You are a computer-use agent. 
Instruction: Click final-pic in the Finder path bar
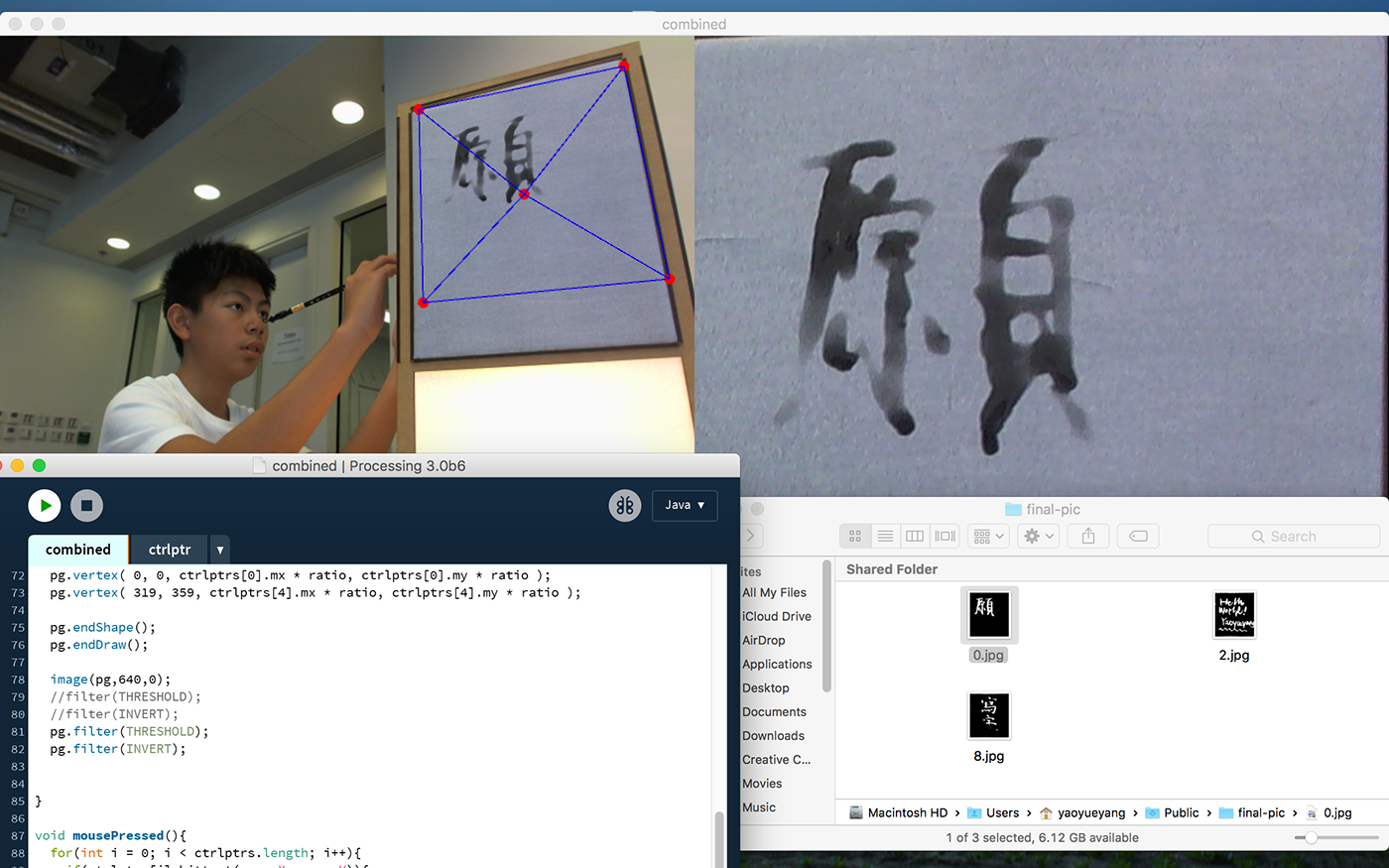pyautogui.click(x=1252, y=812)
